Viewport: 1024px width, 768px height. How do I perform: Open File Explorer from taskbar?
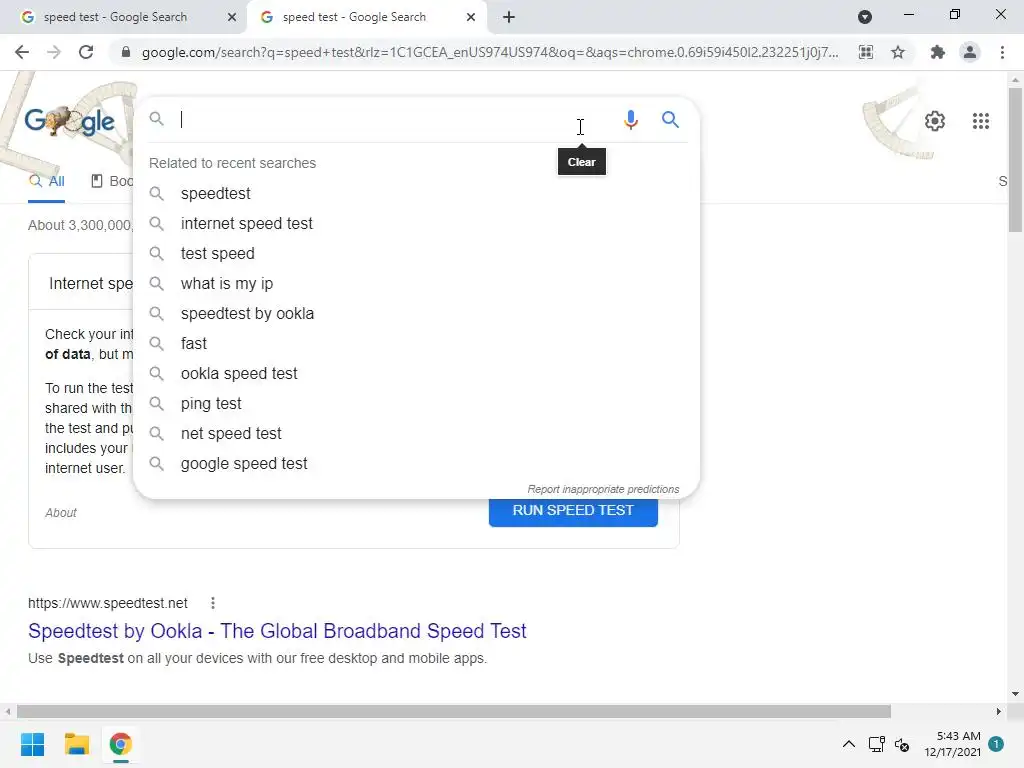[76, 744]
